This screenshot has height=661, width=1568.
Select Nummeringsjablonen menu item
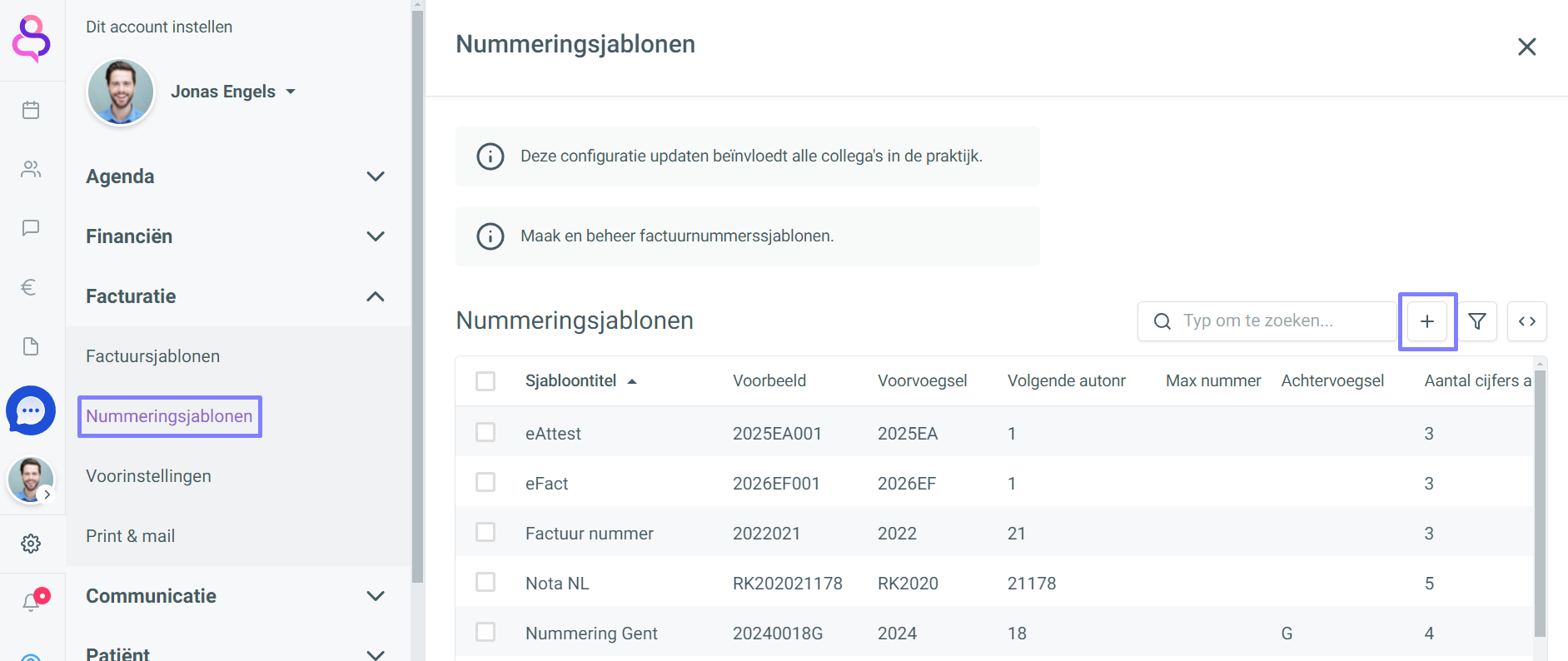tap(169, 416)
